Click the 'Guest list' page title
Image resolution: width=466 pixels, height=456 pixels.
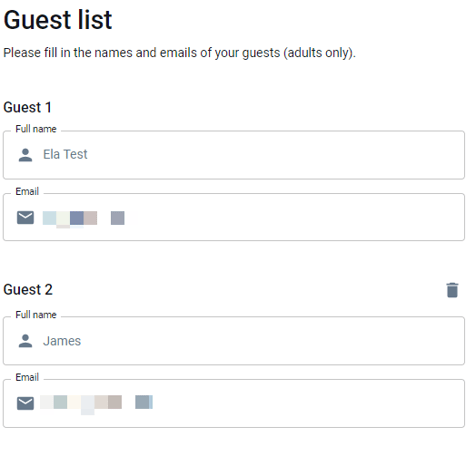pos(58,20)
